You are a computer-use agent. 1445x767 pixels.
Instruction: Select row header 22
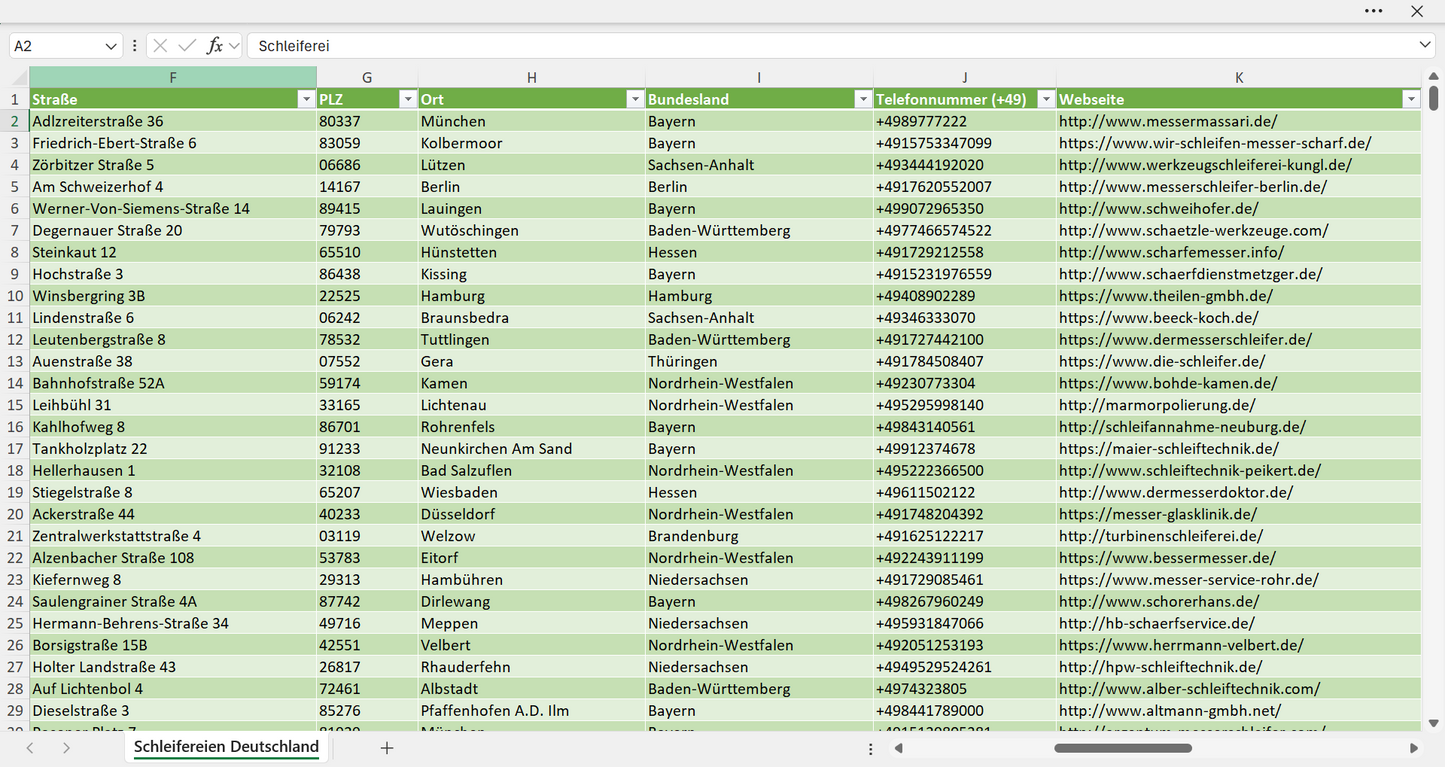tap(15, 558)
